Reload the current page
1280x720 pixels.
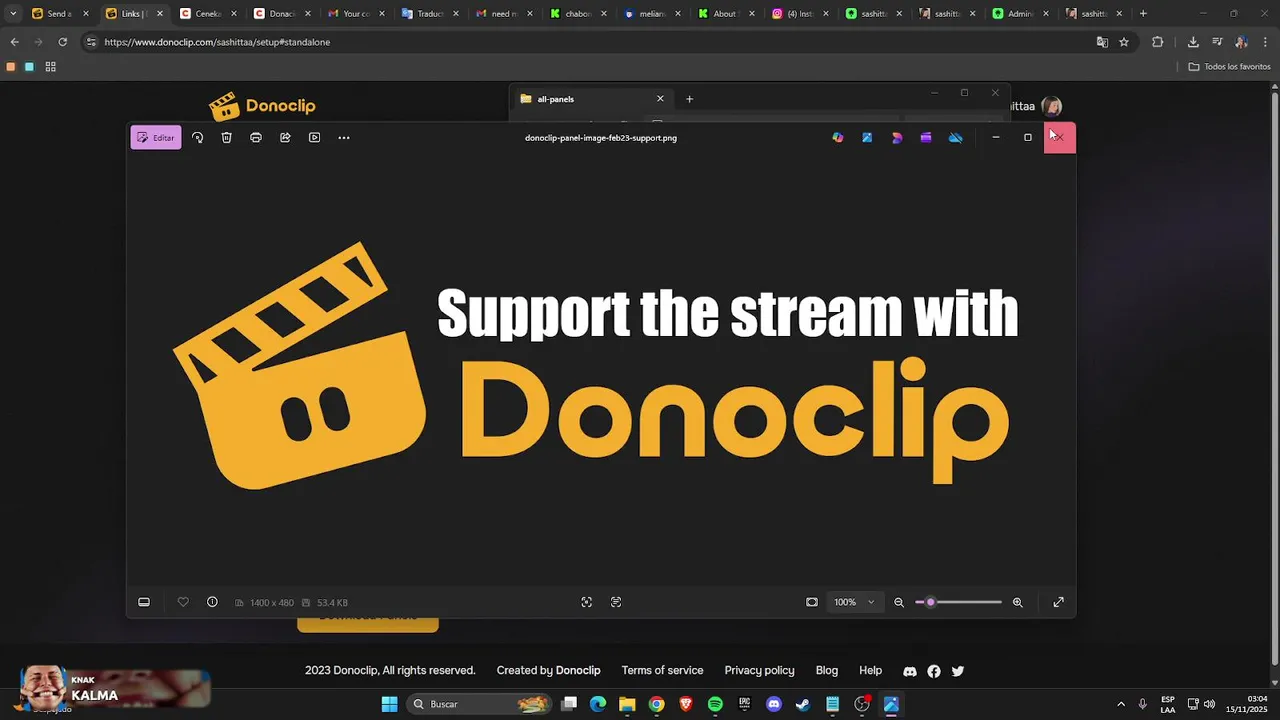pos(62,42)
